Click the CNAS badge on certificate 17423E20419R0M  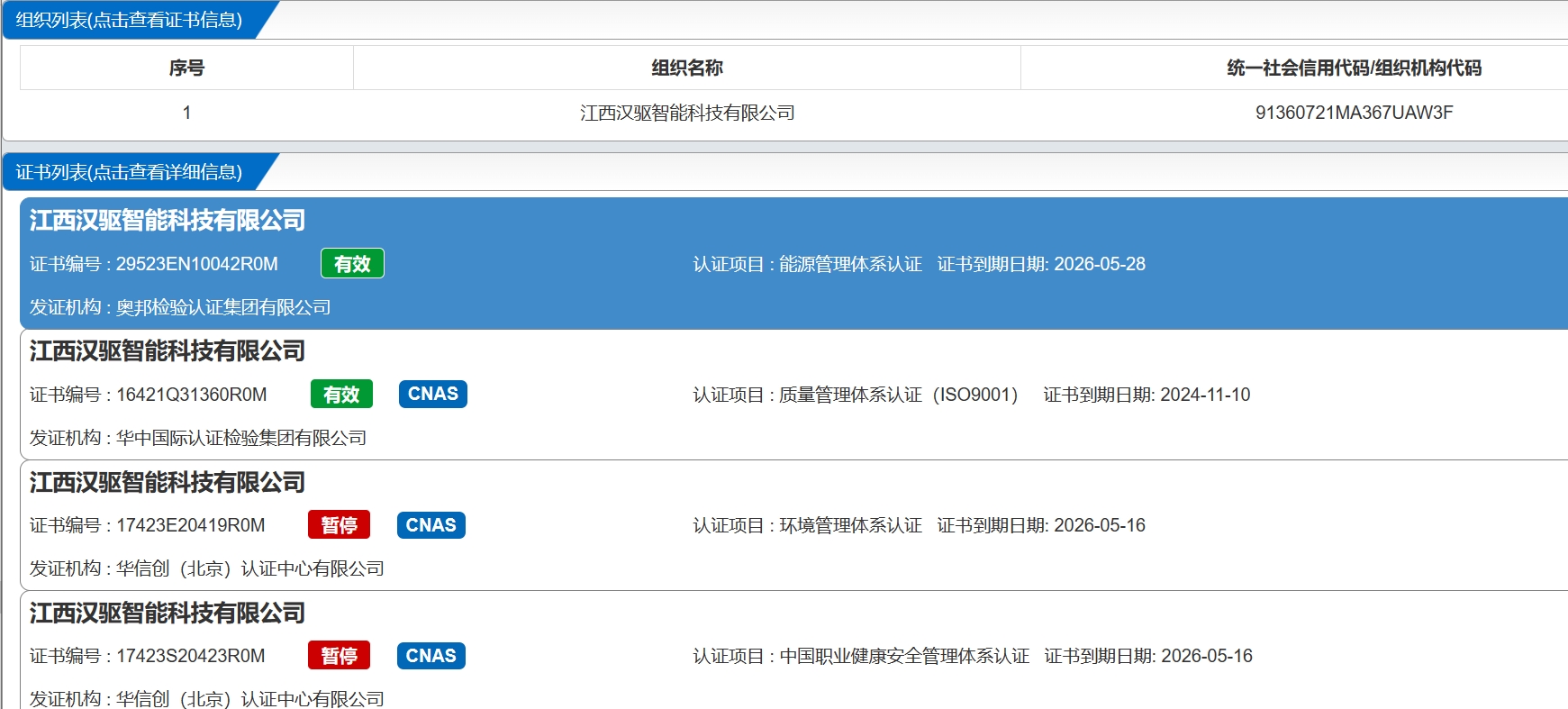(x=431, y=524)
